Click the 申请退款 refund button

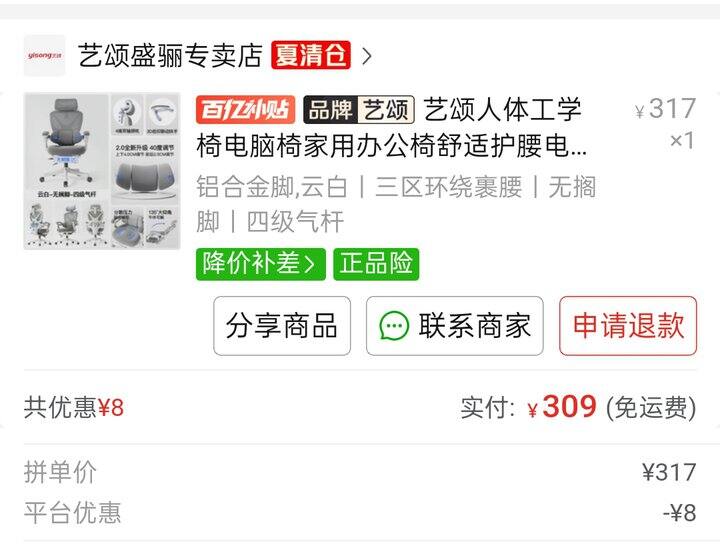[628, 326]
